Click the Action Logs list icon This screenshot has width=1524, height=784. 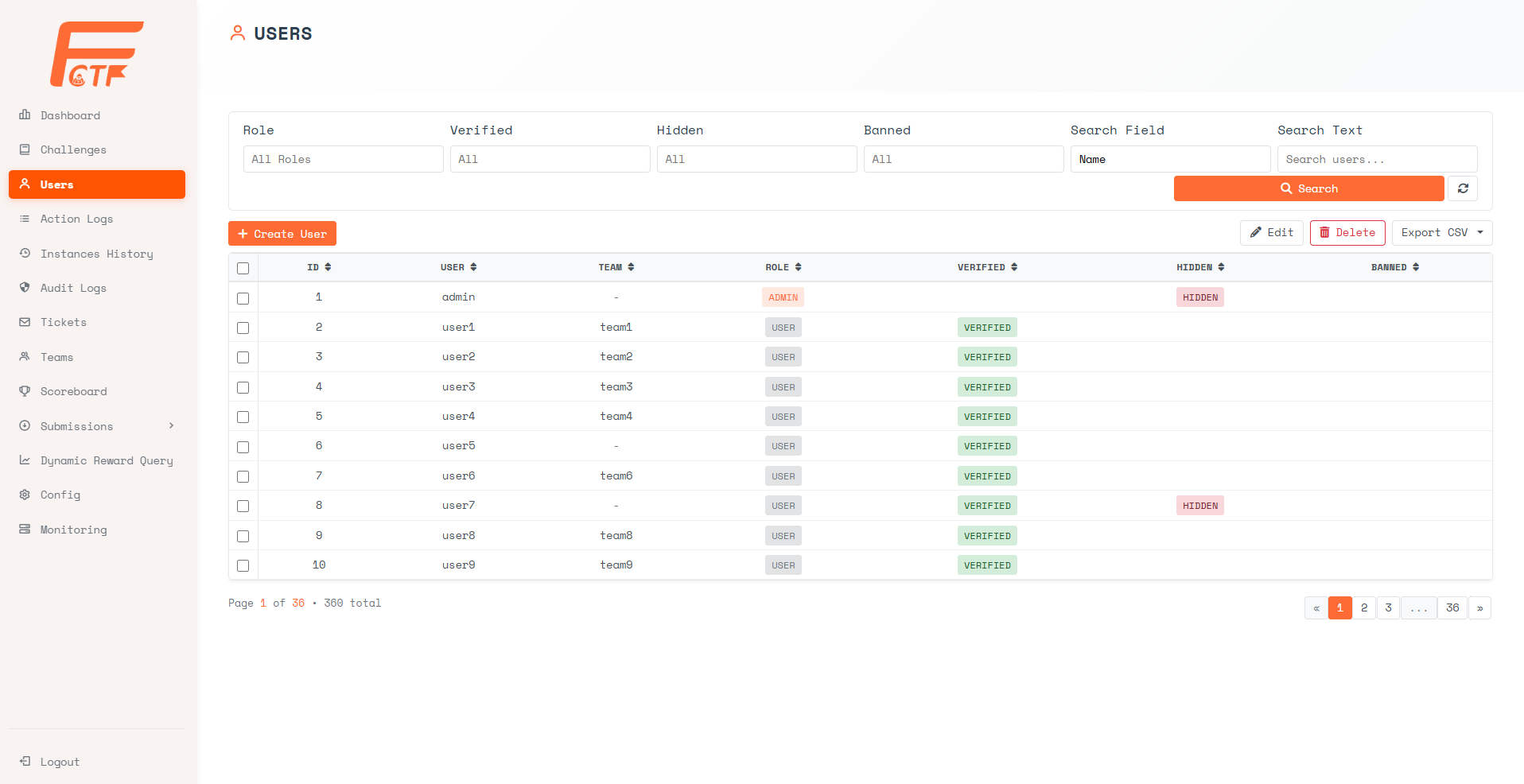click(x=25, y=219)
